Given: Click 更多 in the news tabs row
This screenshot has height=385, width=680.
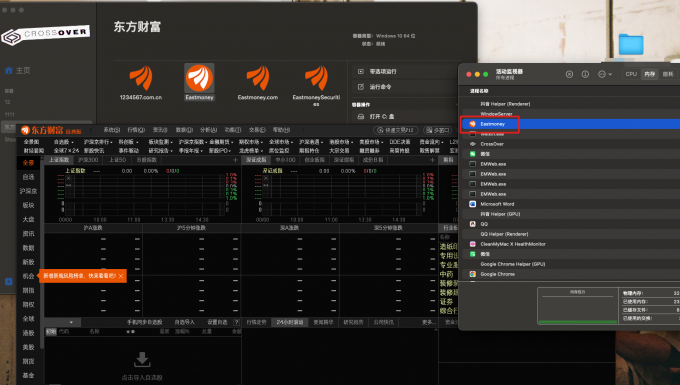Looking at the screenshot, I should pos(428,322).
